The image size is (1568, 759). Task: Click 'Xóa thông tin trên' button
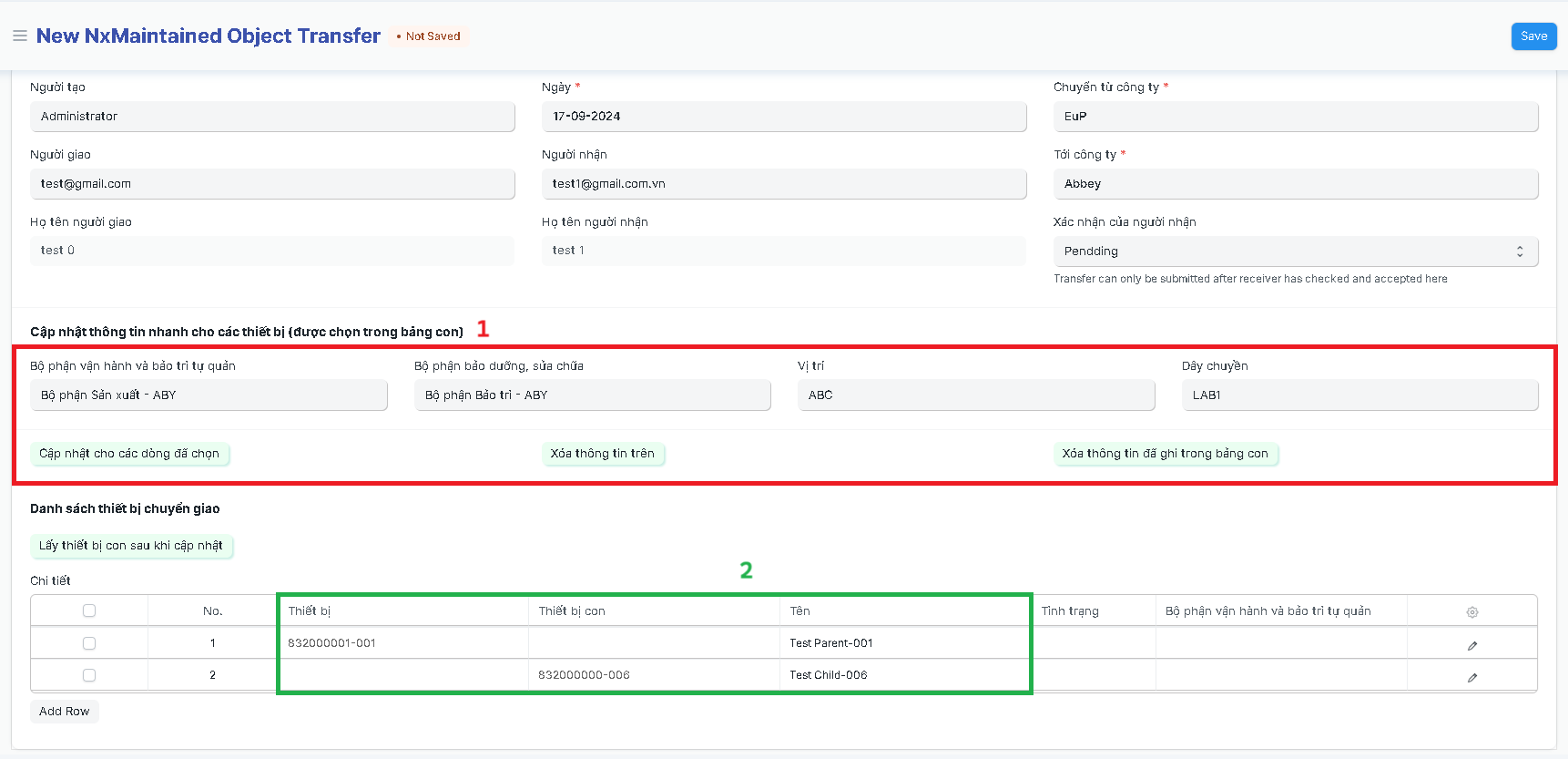[x=603, y=454]
